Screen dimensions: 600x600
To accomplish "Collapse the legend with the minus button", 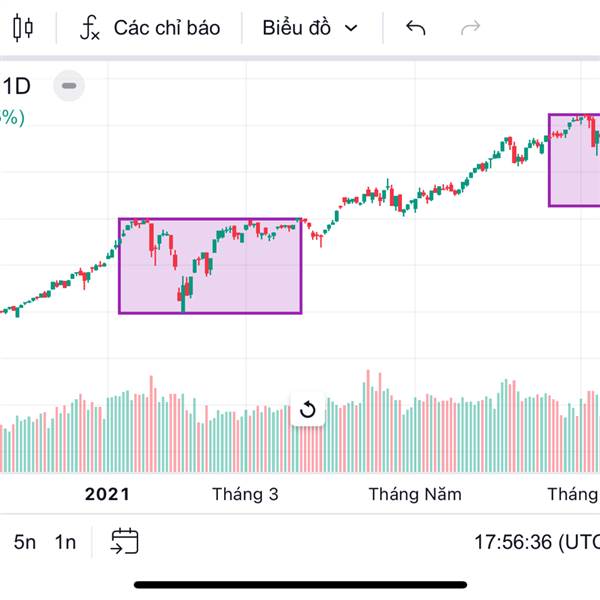I will click(68, 86).
